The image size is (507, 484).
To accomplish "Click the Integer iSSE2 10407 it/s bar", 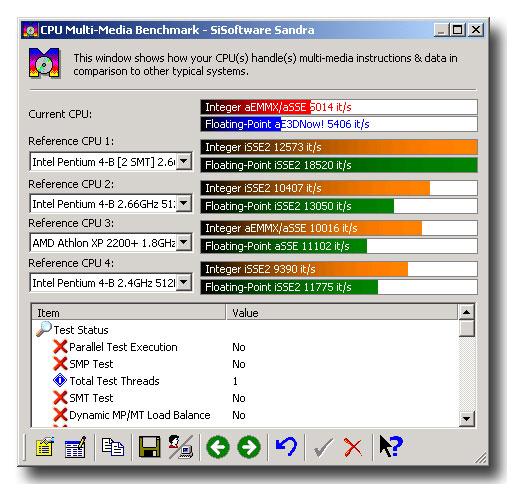I will click(x=339, y=188).
